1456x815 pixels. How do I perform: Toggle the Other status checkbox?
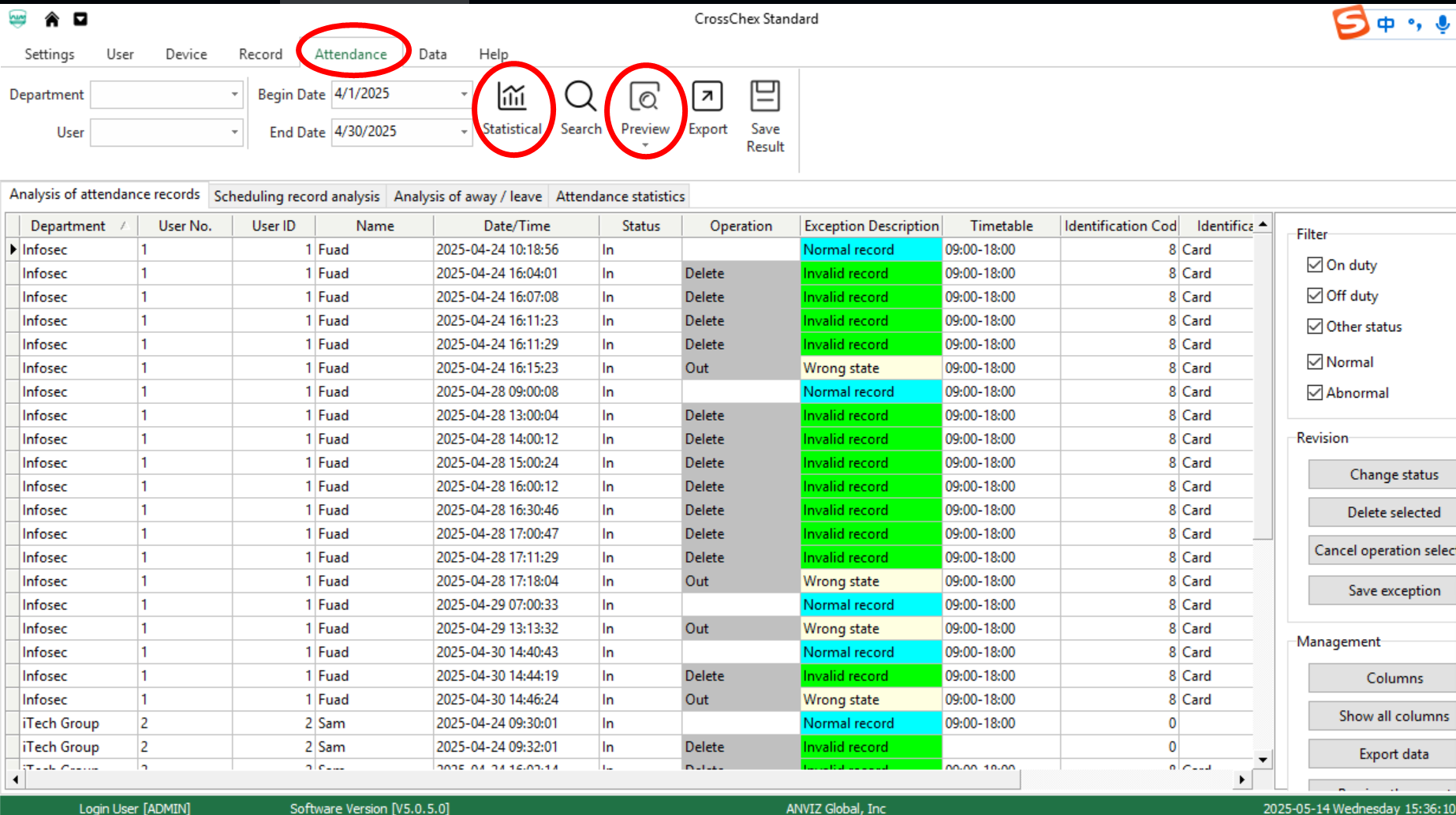[x=1315, y=326]
